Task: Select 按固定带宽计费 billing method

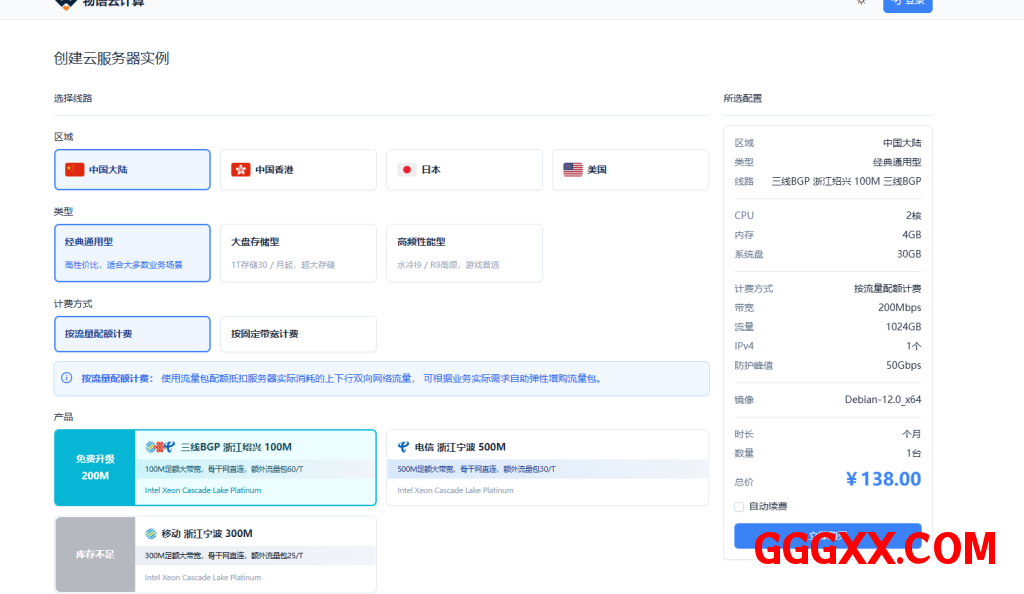Action: (298, 334)
